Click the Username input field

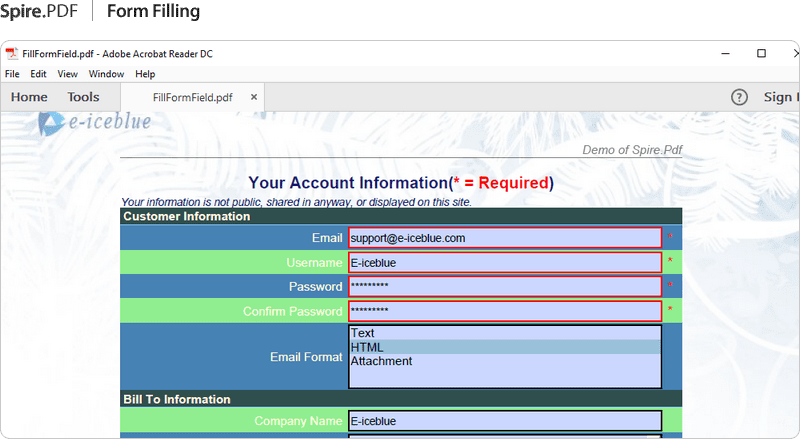(x=505, y=262)
